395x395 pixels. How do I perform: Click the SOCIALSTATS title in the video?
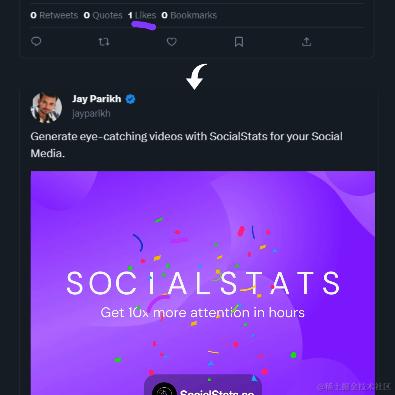(x=203, y=283)
